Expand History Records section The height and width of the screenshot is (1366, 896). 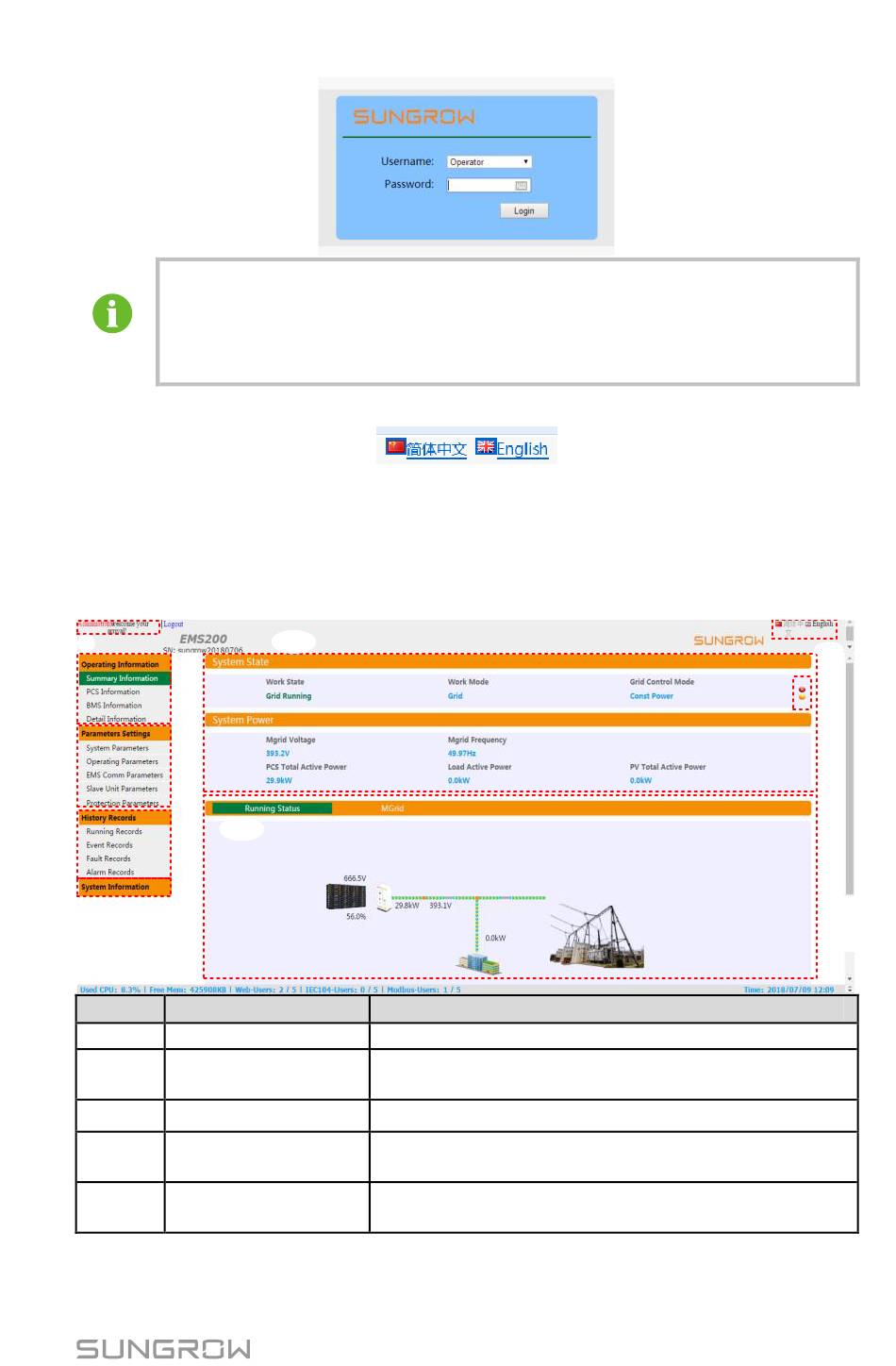coord(124,818)
